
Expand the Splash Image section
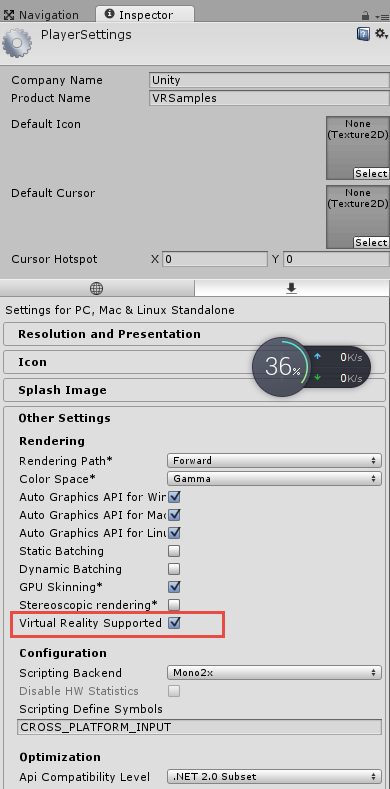click(194, 390)
